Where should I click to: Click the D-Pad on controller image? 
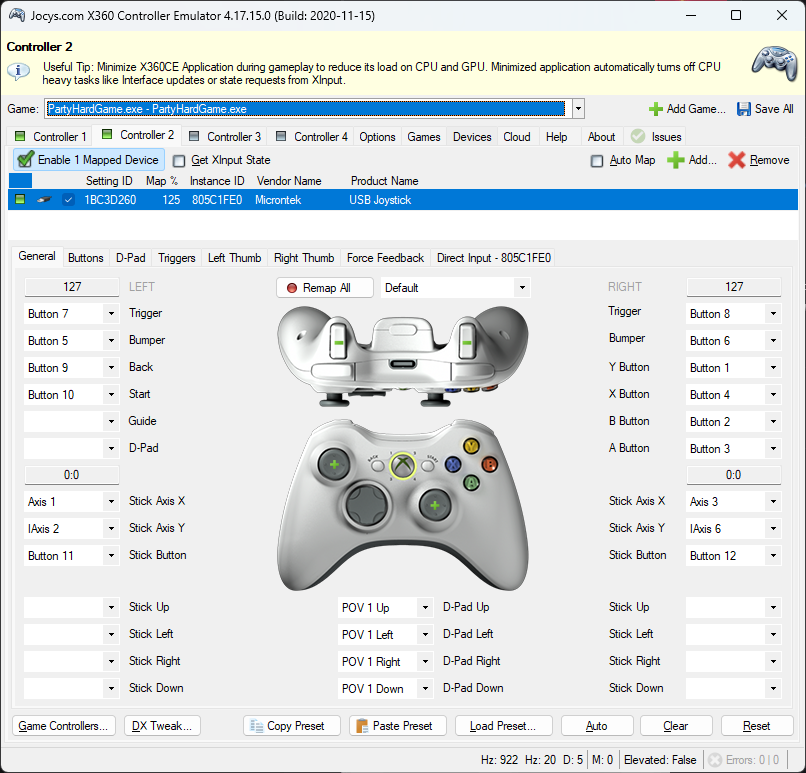point(367,505)
